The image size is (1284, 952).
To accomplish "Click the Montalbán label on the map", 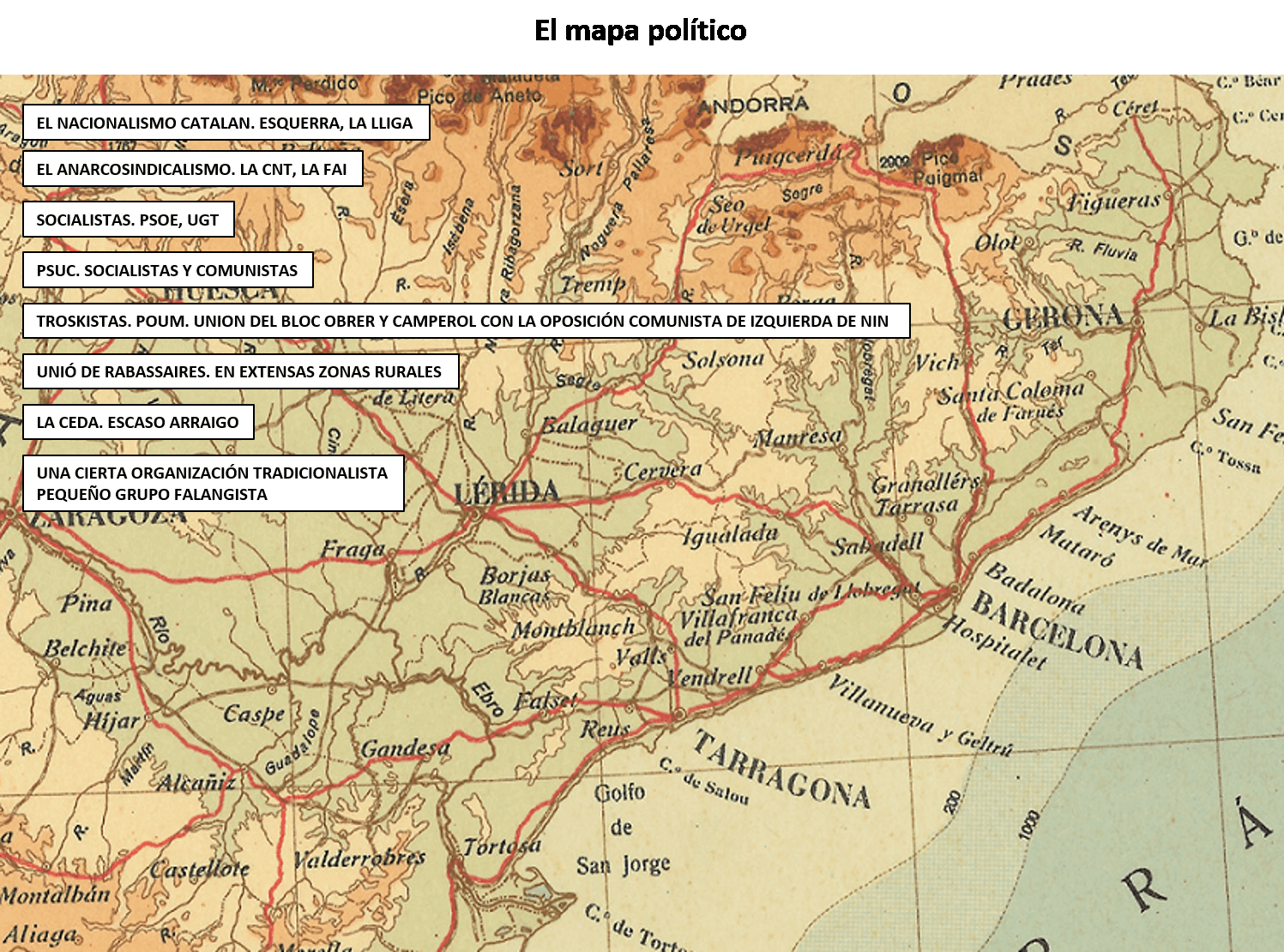I will click(55, 895).
